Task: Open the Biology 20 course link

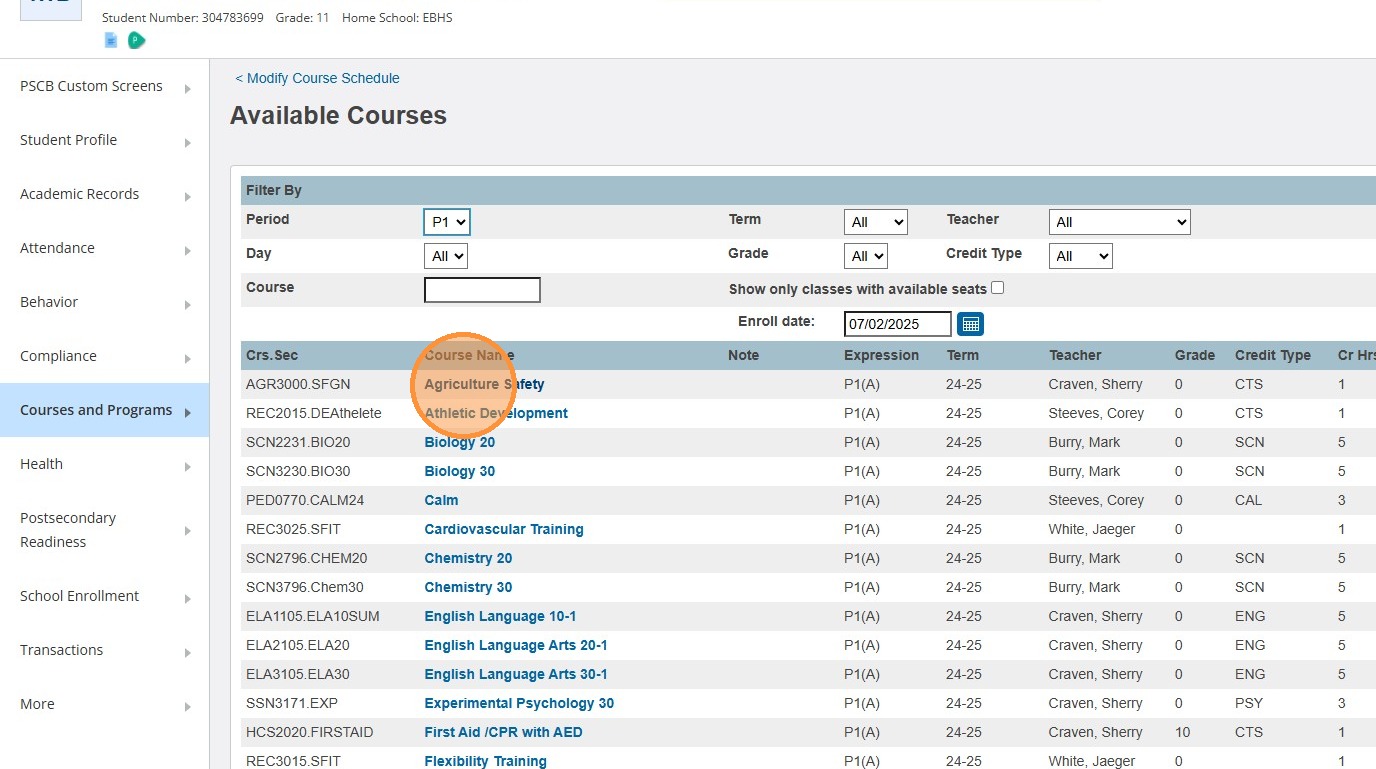Action: click(x=460, y=442)
